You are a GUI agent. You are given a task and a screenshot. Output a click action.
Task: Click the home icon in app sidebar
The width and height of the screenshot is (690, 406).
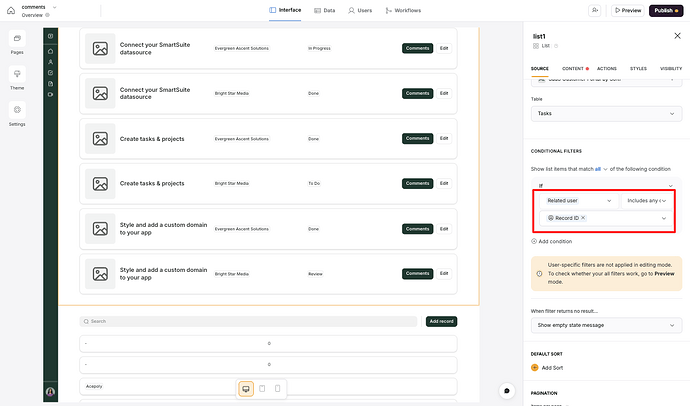(50, 49)
